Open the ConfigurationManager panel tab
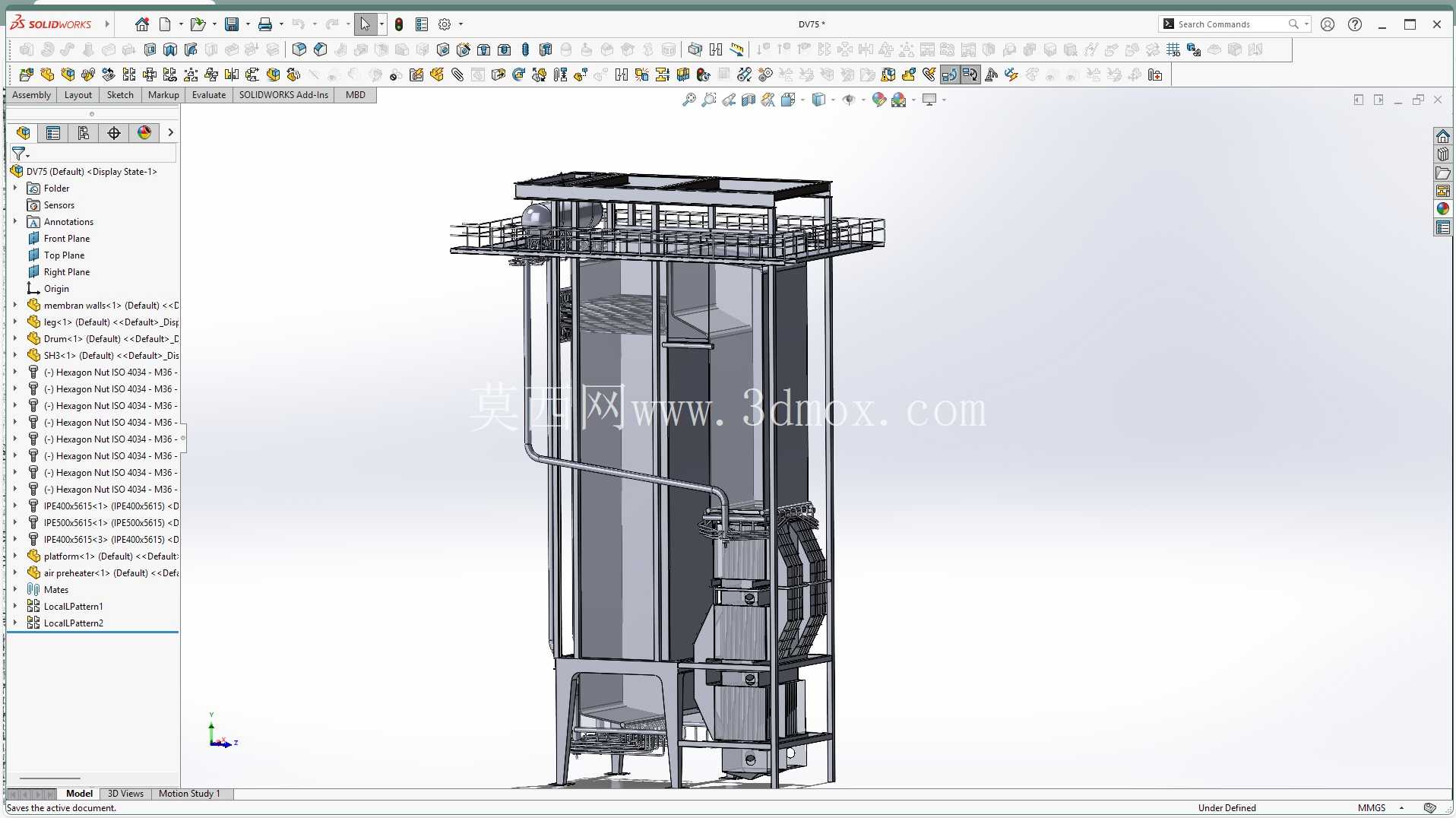This screenshot has height=818, width=1456. coord(84,133)
